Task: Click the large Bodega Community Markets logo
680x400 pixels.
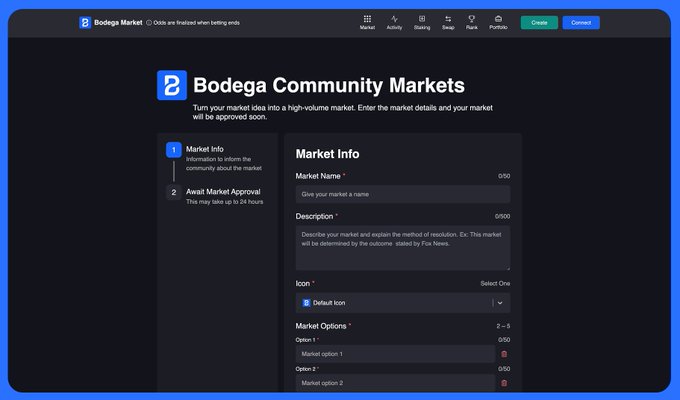Action: click(x=172, y=85)
